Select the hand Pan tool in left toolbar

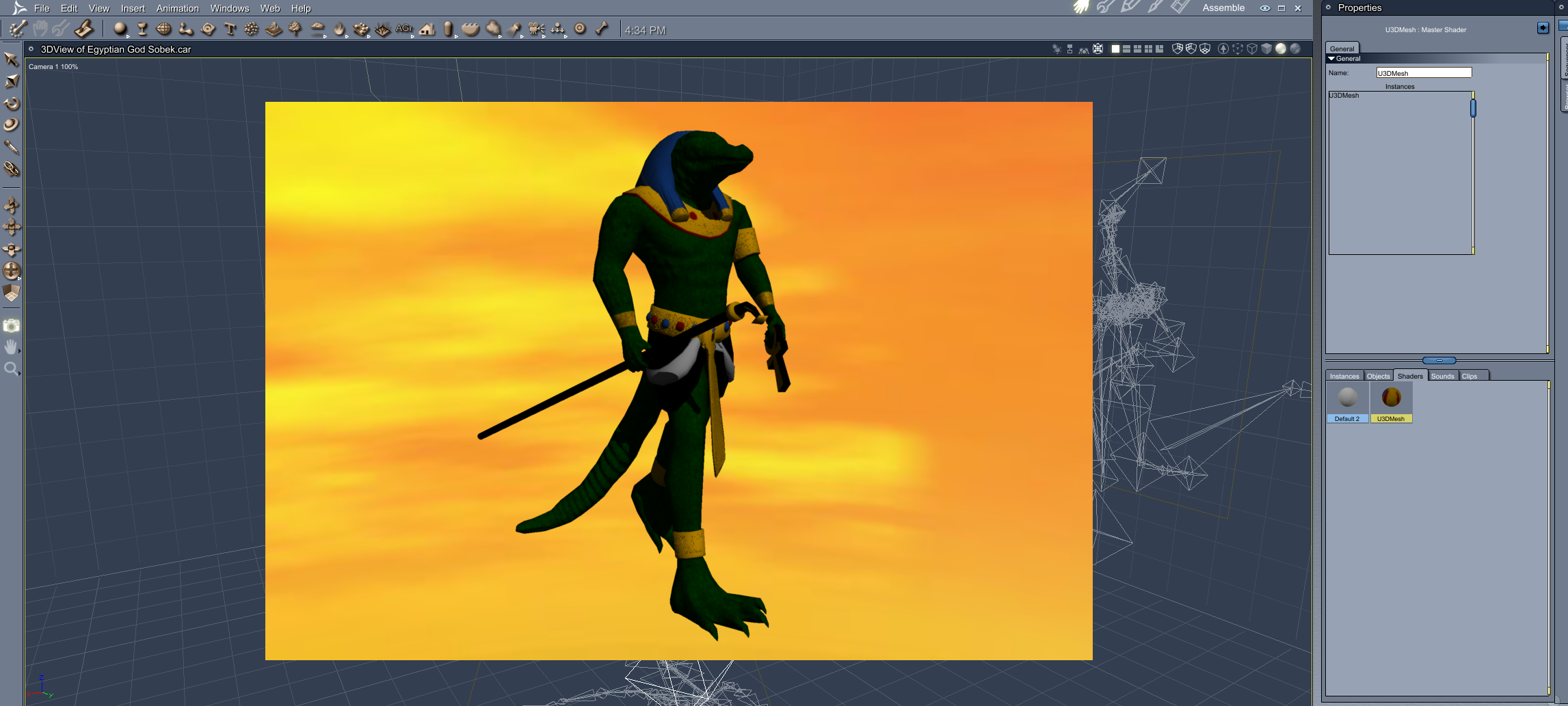click(x=12, y=347)
